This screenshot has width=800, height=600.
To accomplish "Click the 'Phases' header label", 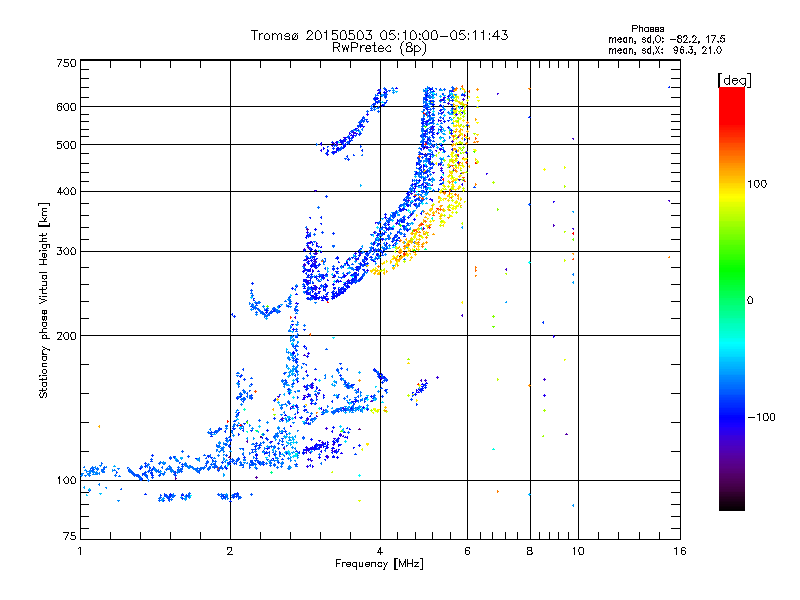I will [647, 29].
